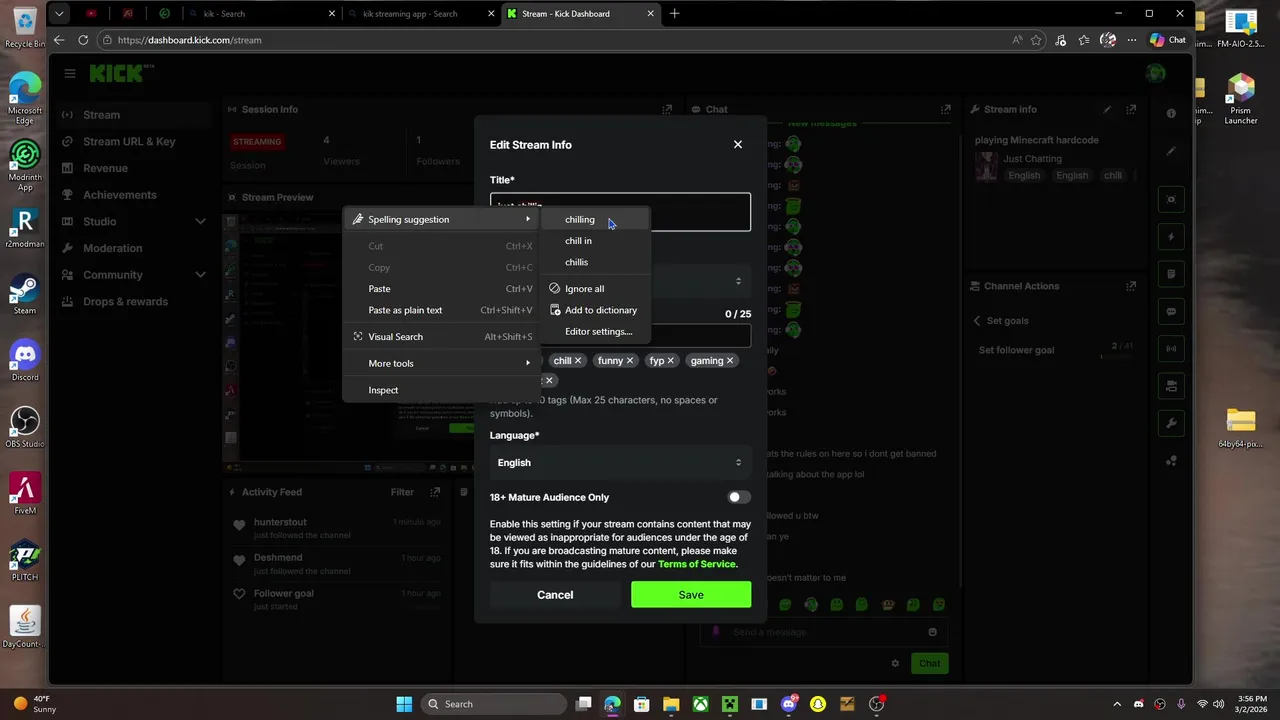Screen dimensions: 1280x720
Task: Click the edit pencil in Stream info header
Action: tap(1107, 109)
